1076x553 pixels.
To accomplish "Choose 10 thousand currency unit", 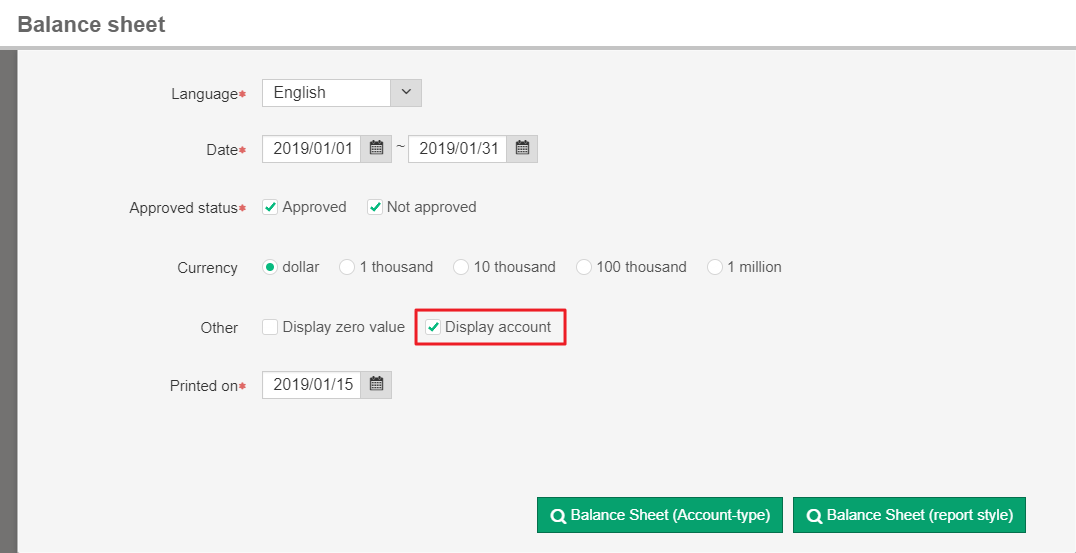I will 461,268.
